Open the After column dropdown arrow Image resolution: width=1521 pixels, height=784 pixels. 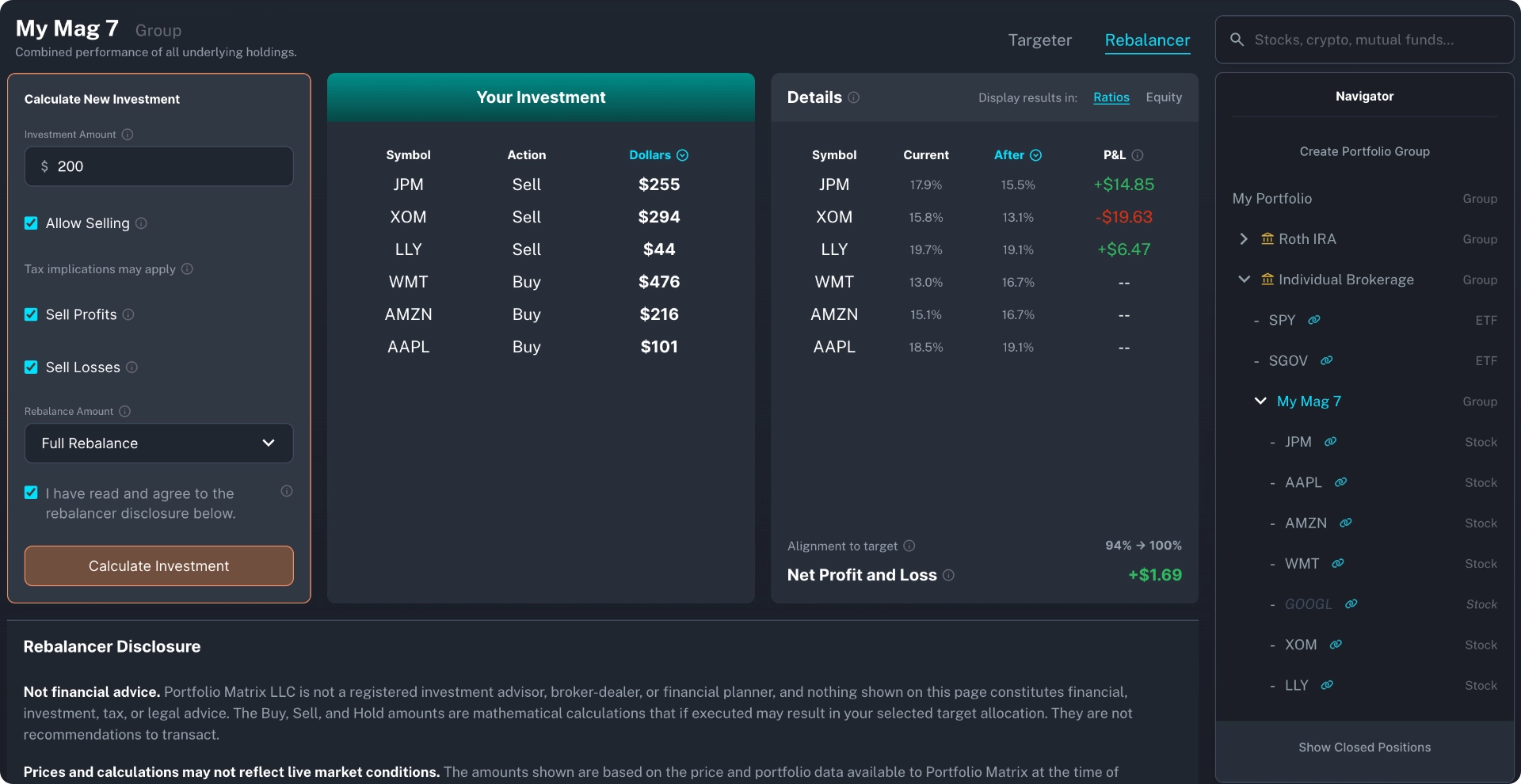(x=1035, y=155)
